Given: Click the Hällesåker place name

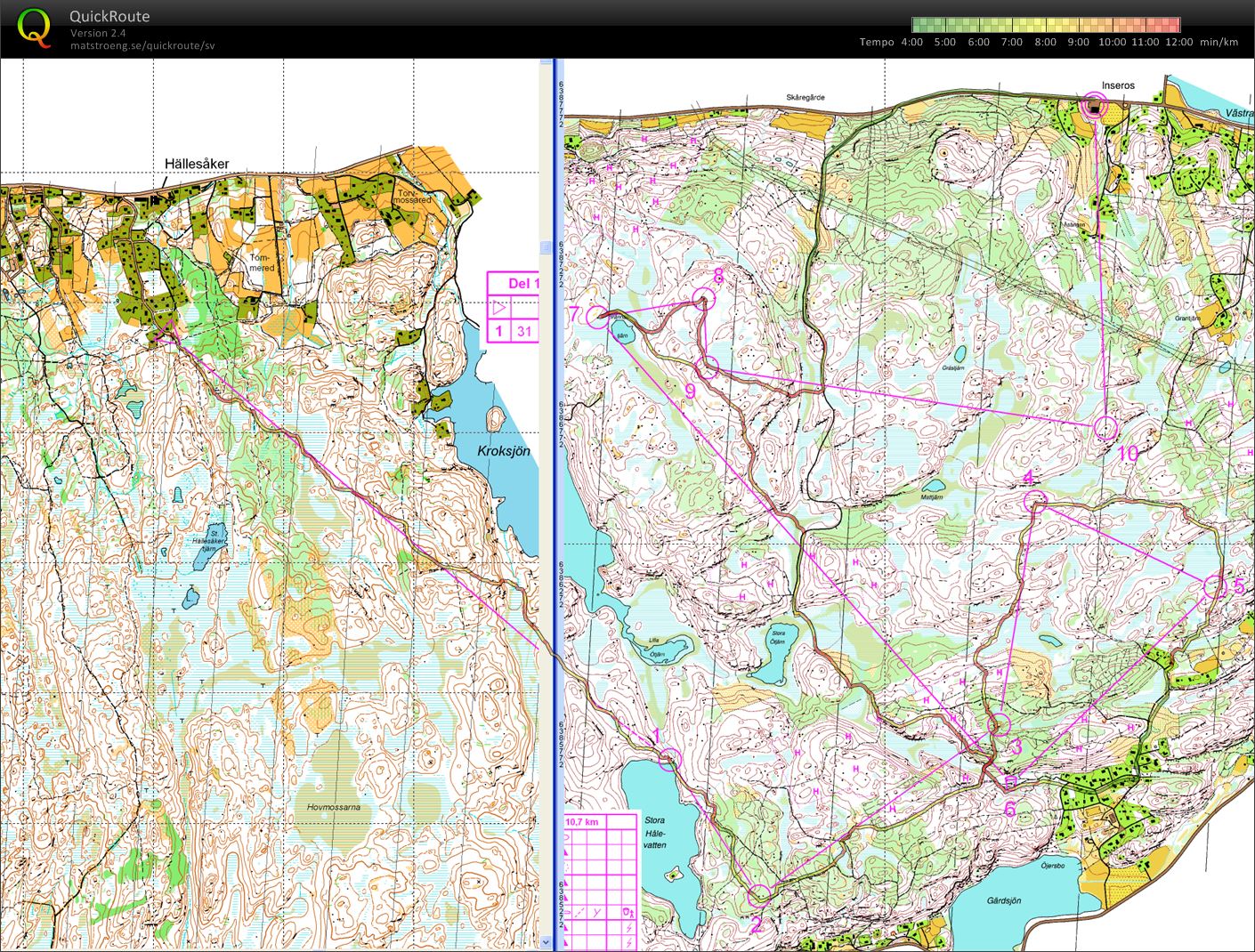Looking at the screenshot, I should 197,164.
